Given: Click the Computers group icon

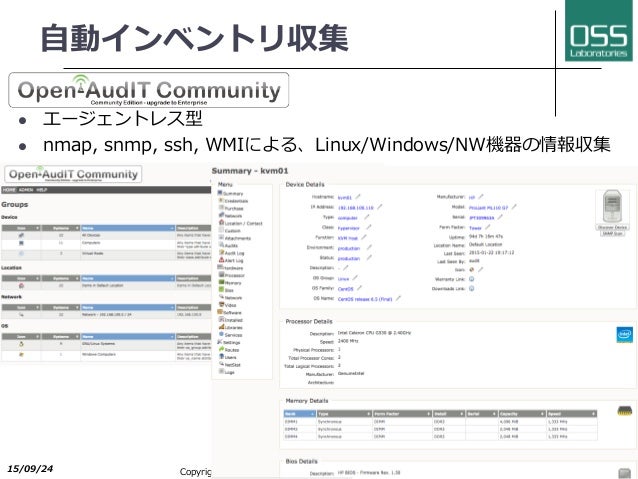Looking at the screenshot, I should [x=21, y=243].
